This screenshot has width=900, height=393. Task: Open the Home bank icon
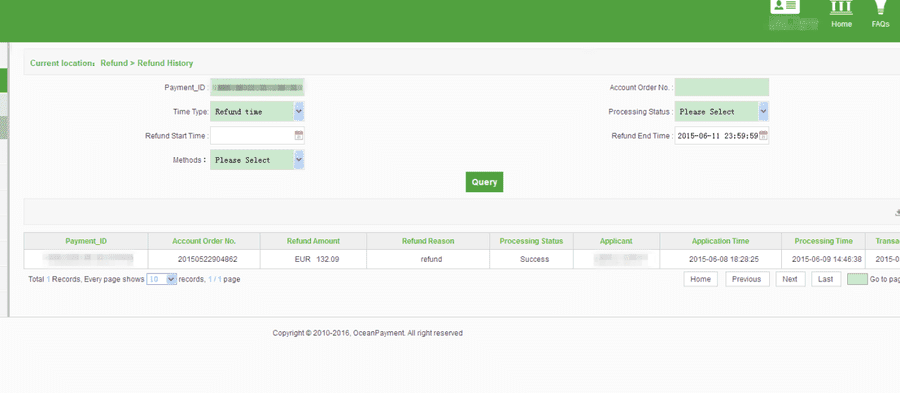(841, 7)
